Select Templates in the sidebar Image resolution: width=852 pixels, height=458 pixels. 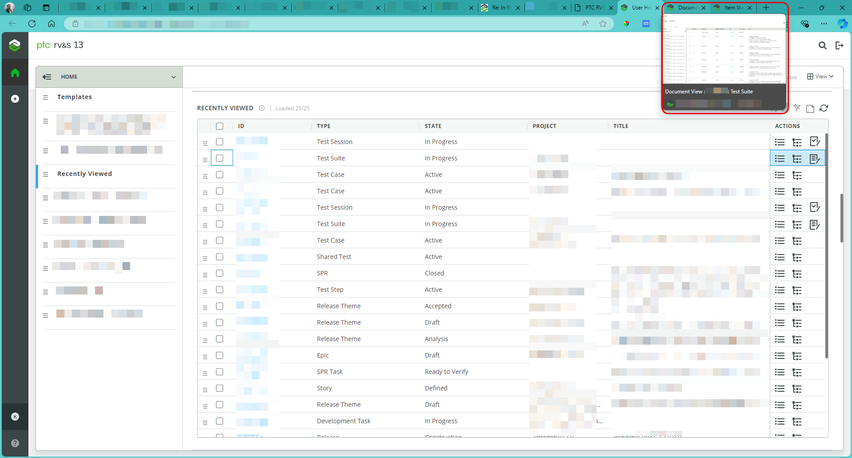[74, 97]
